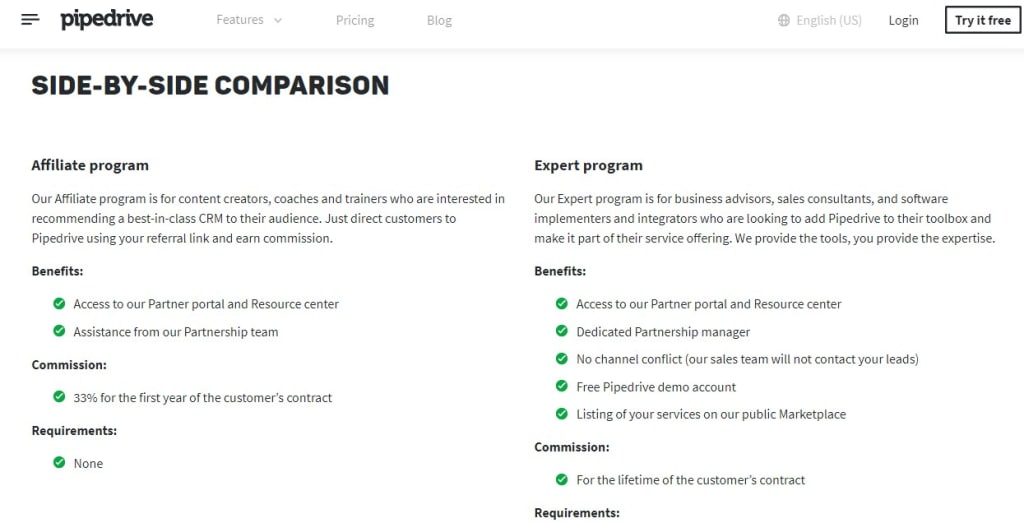Click the Login link

[903, 20]
